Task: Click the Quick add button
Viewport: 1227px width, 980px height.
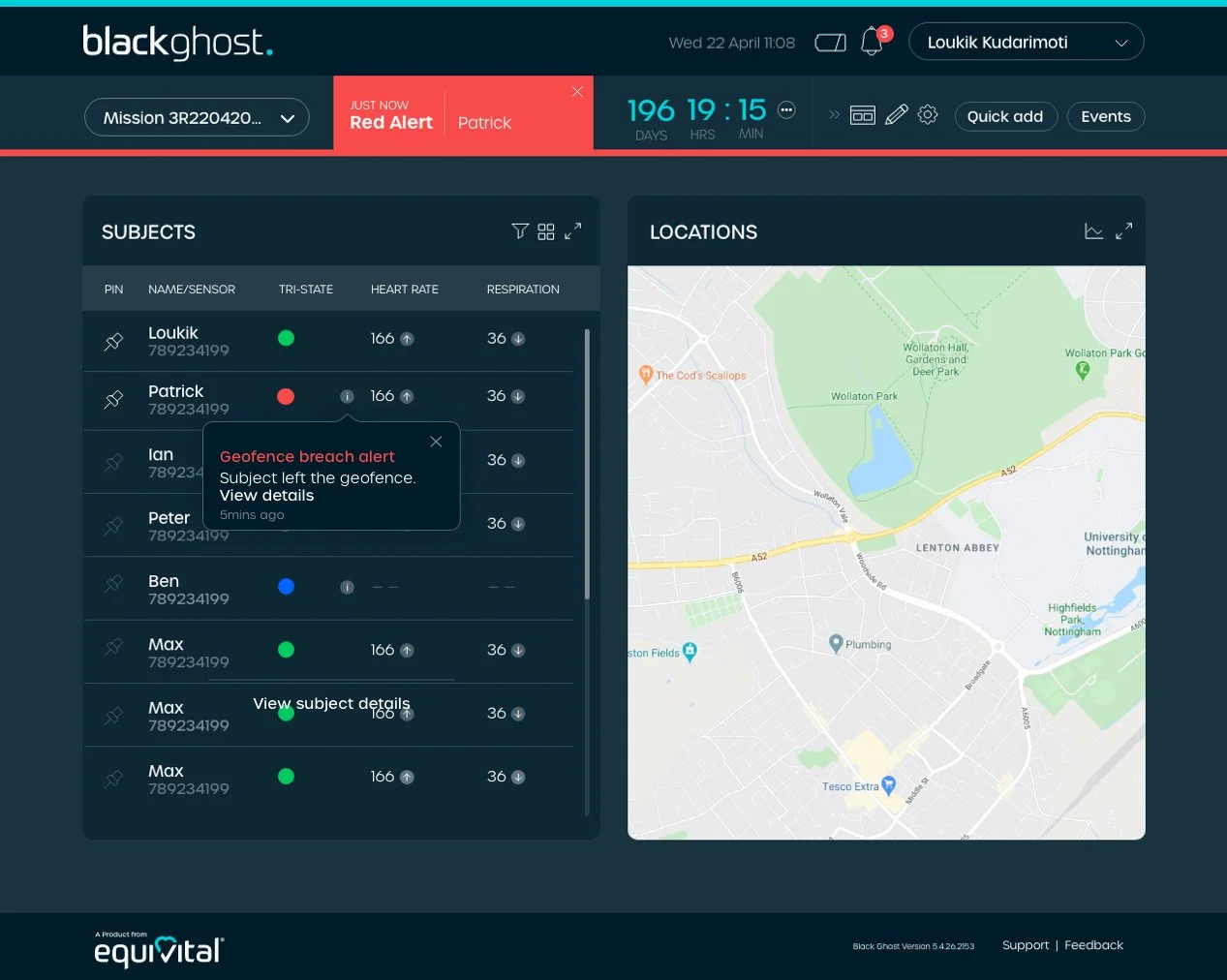Action: click(1005, 116)
